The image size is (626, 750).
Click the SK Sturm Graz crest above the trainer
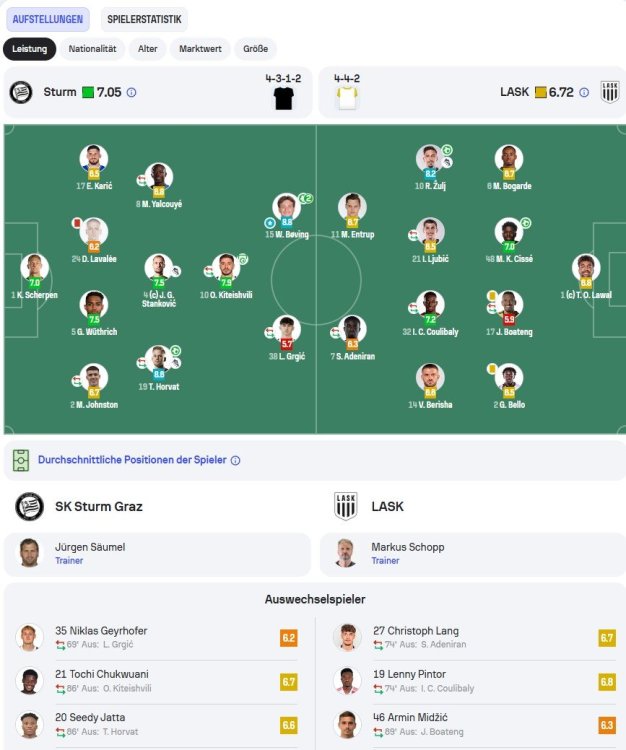pyautogui.click(x=29, y=506)
